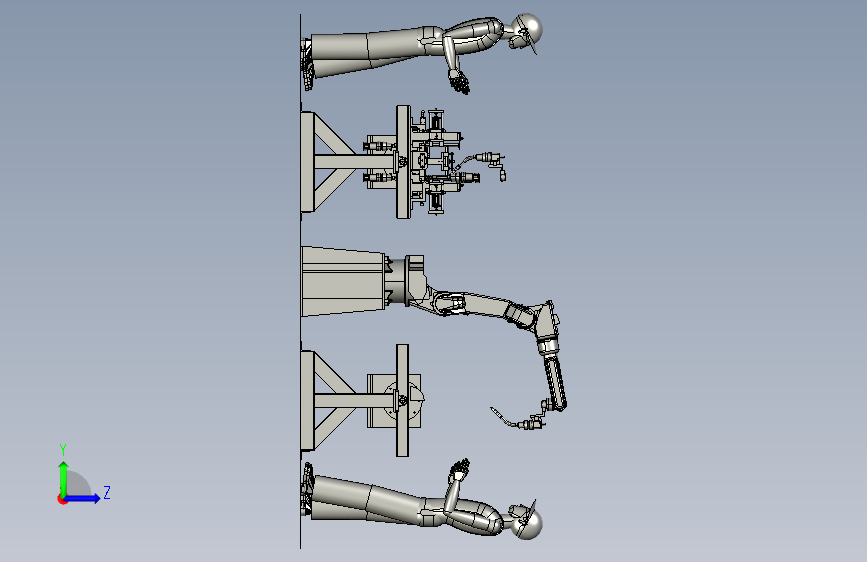This screenshot has height=562, width=867.
Task: Select the lower positioner's square faceplate
Action: [394, 400]
